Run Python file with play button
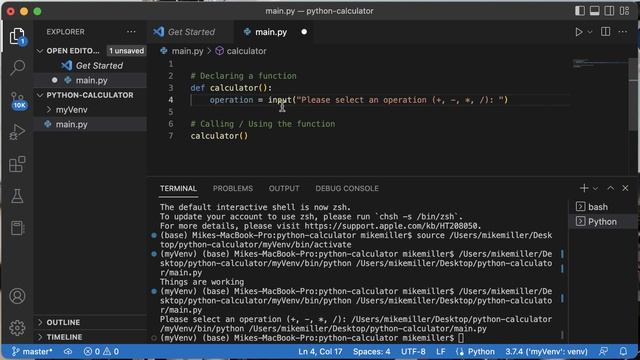The image size is (640, 360). coord(579,32)
